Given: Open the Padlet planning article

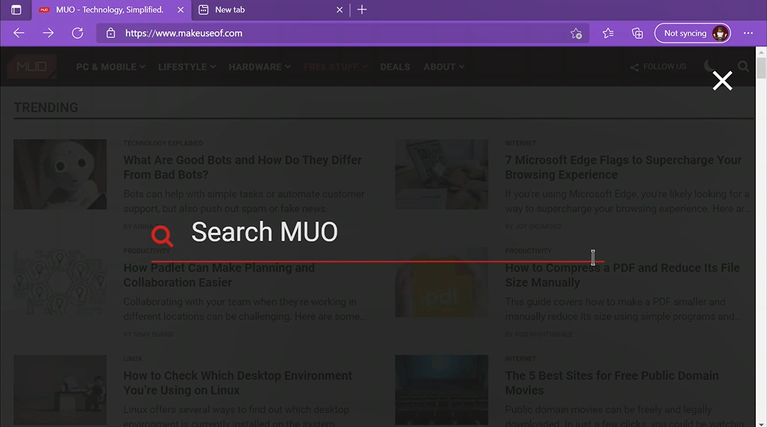Looking at the screenshot, I should 219,275.
